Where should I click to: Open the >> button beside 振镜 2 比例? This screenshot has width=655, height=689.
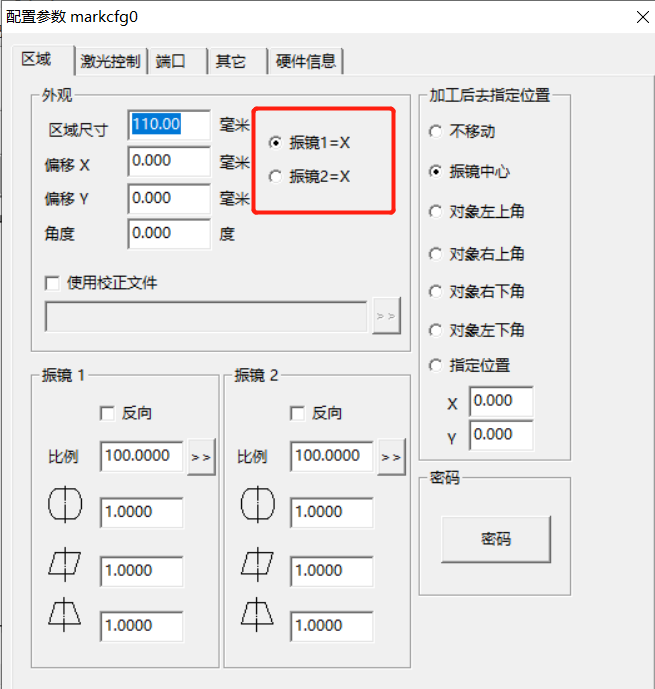[x=391, y=457]
